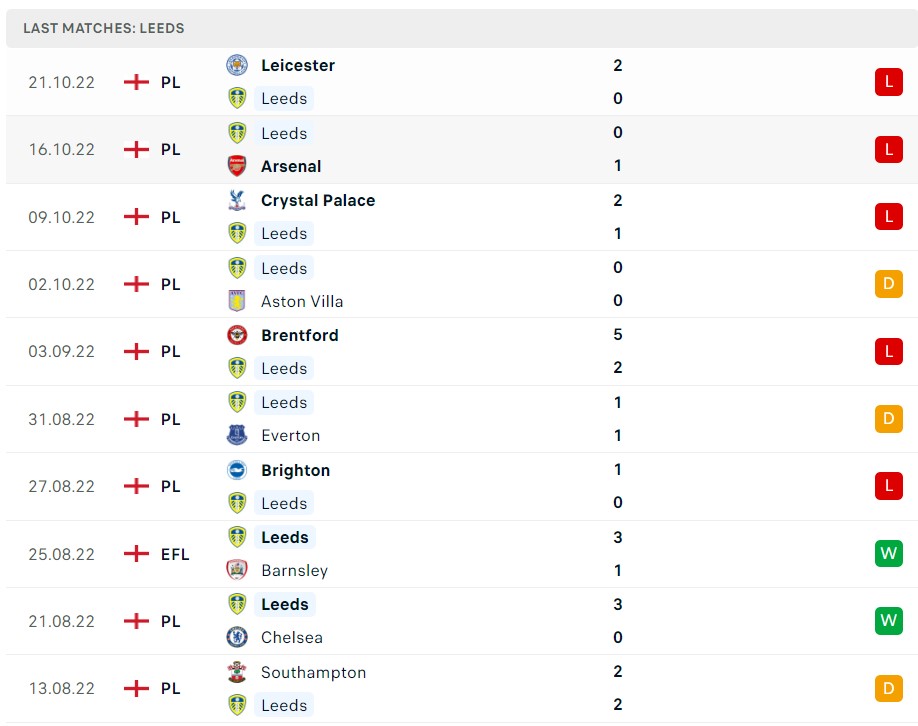Click the 21.10.22 match date
The image size is (918, 726).
click(61, 82)
